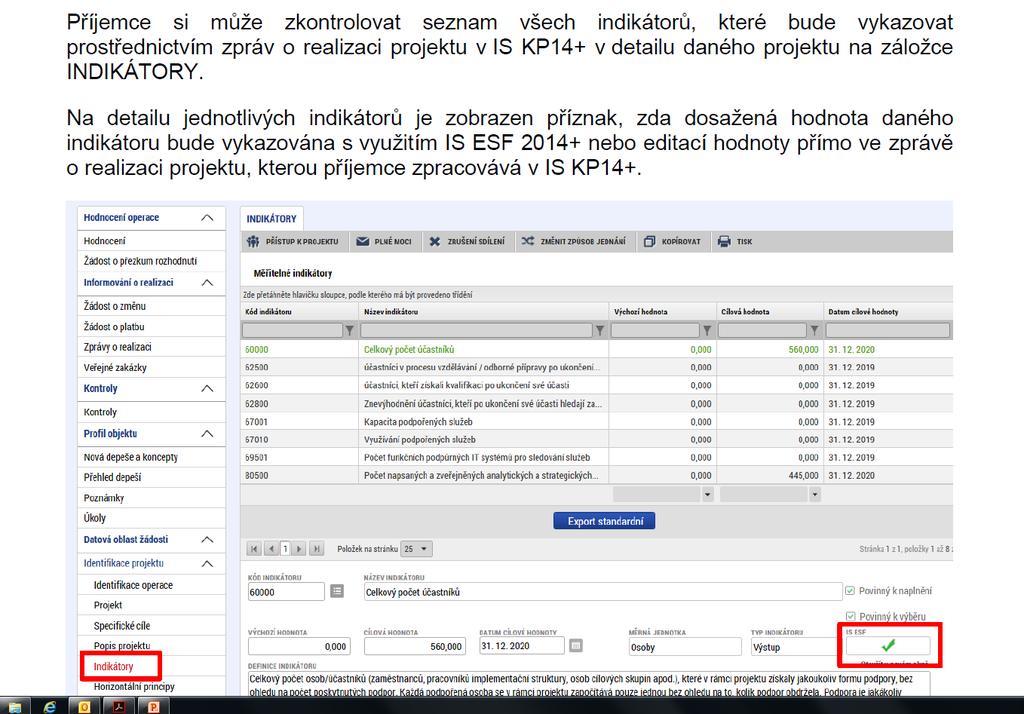Open Indikátory in the left menu

pyautogui.click(x=113, y=666)
